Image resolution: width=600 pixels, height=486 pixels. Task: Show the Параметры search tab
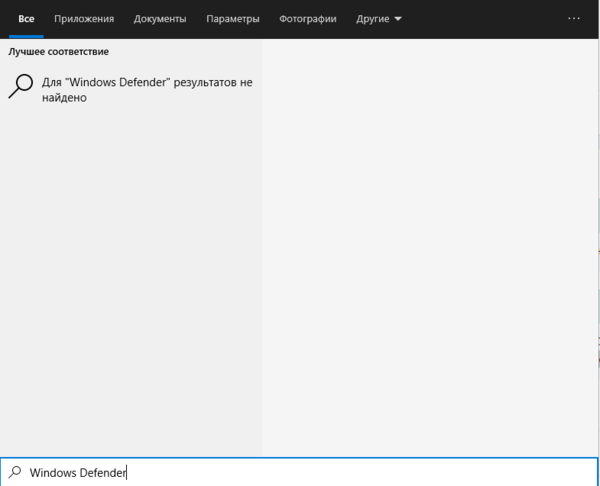coord(233,19)
